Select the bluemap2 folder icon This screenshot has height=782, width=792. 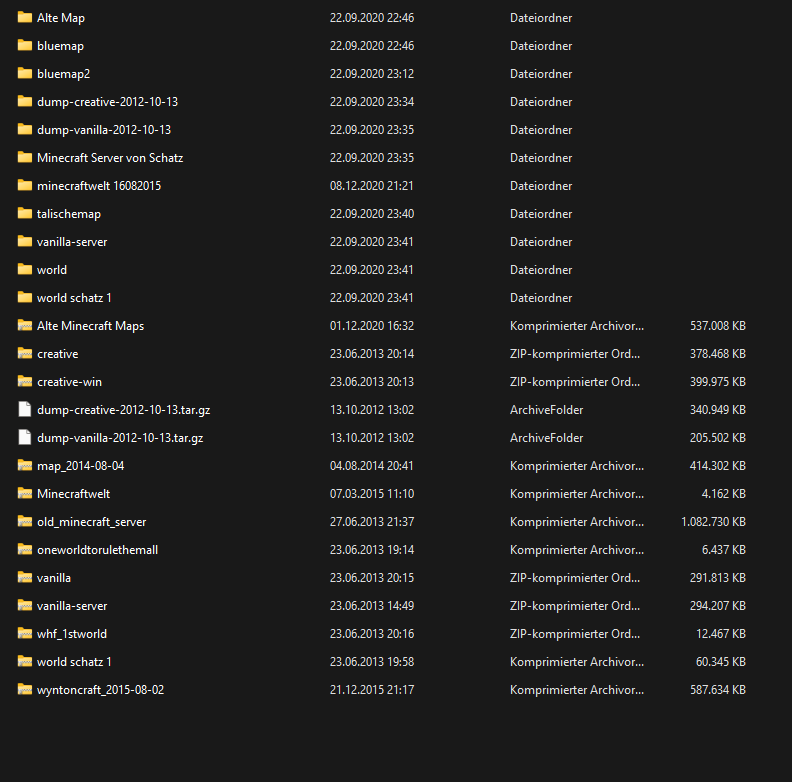[25, 74]
